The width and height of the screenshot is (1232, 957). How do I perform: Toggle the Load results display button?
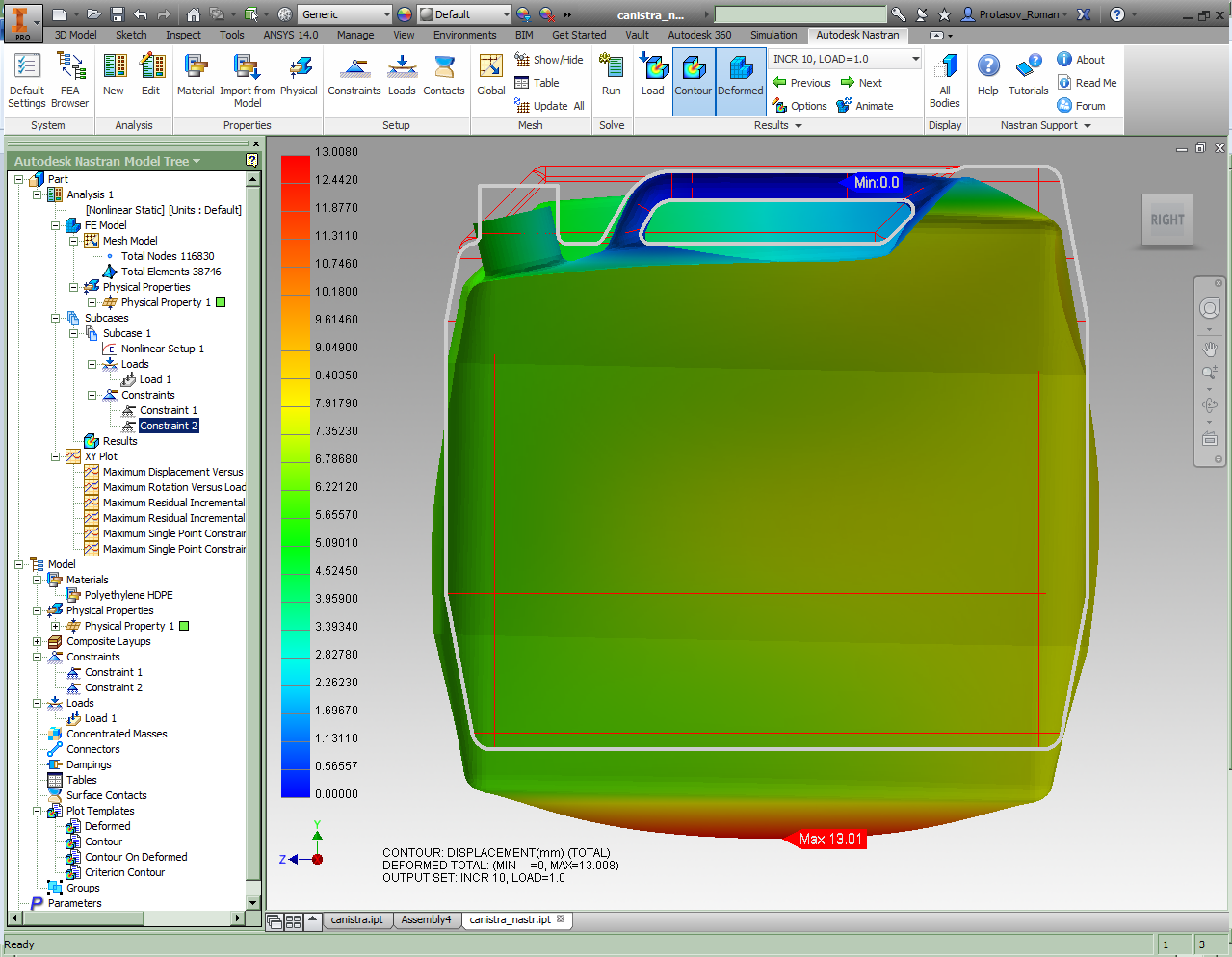(x=653, y=77)
